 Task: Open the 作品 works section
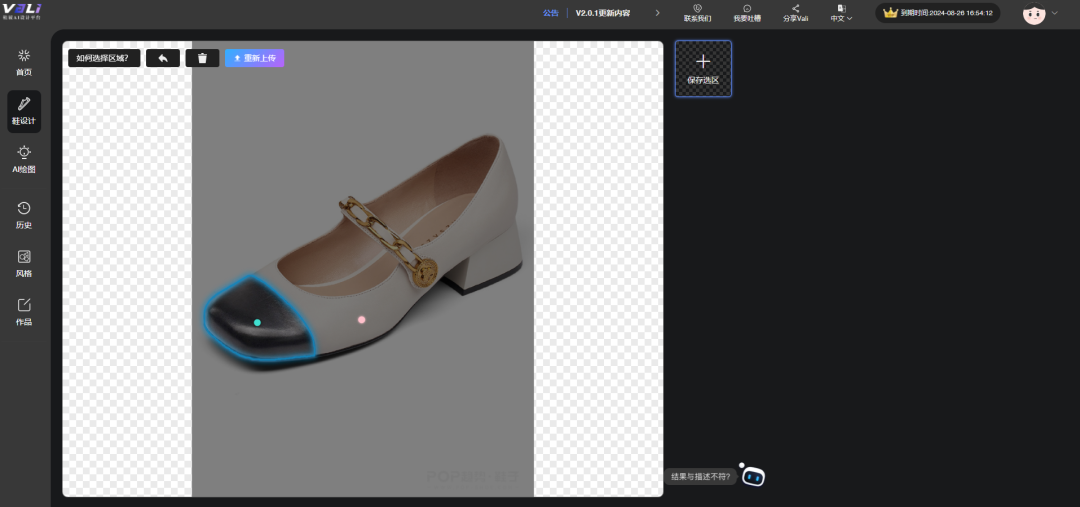[24, 311]
